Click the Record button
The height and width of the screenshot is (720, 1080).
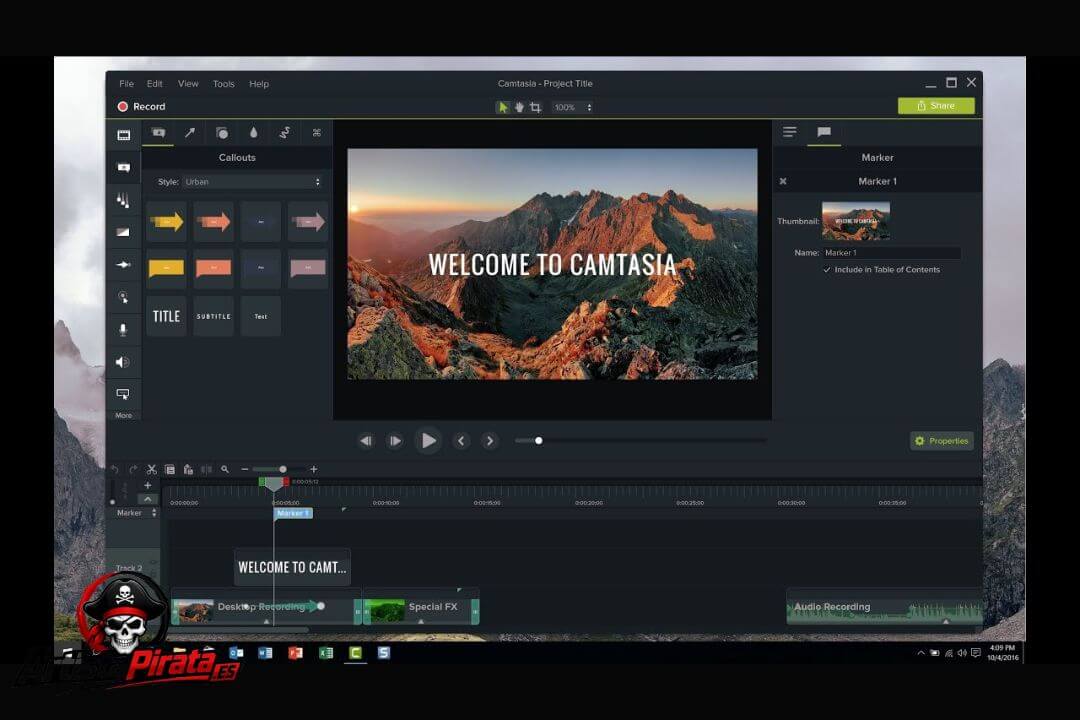[x=141, y=106]
